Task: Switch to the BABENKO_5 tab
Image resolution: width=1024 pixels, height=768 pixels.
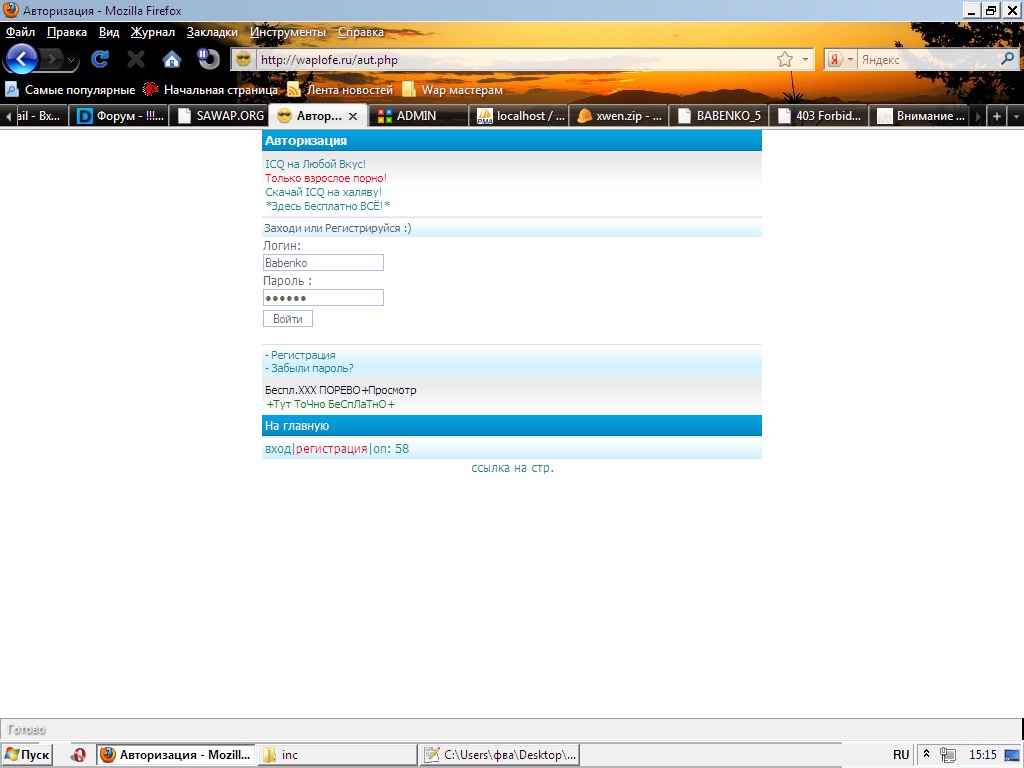Action: 719,116
